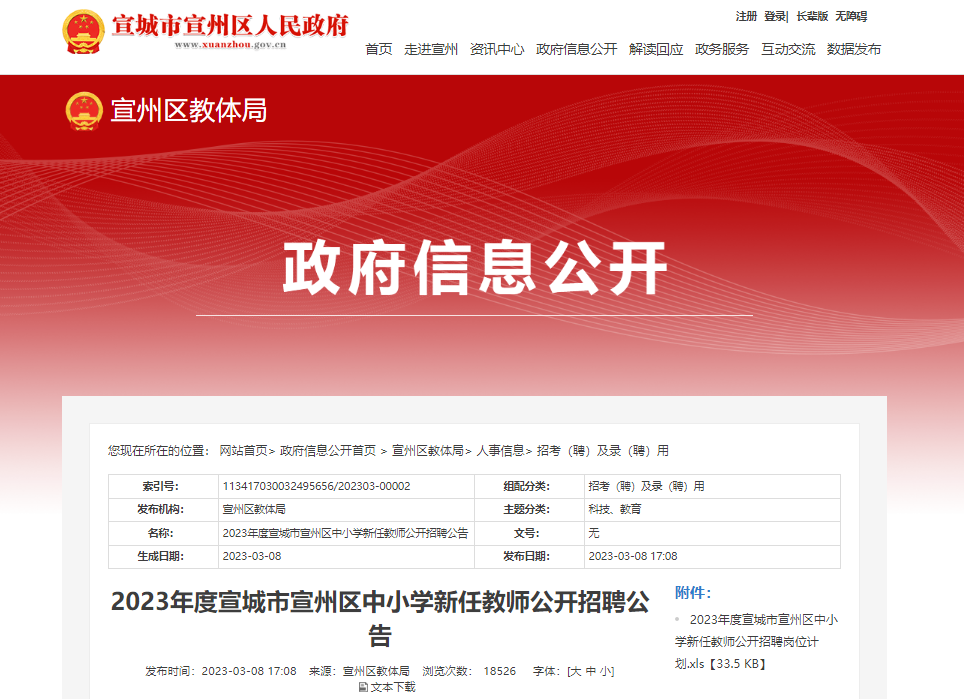
Task: Go to 政府信息公开 in the navigation
Action: [x=577, y=49]
